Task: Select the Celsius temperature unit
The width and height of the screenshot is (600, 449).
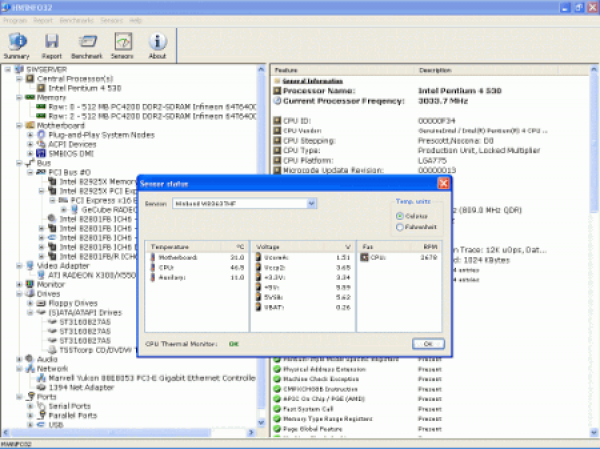Action: click(400, 216)
